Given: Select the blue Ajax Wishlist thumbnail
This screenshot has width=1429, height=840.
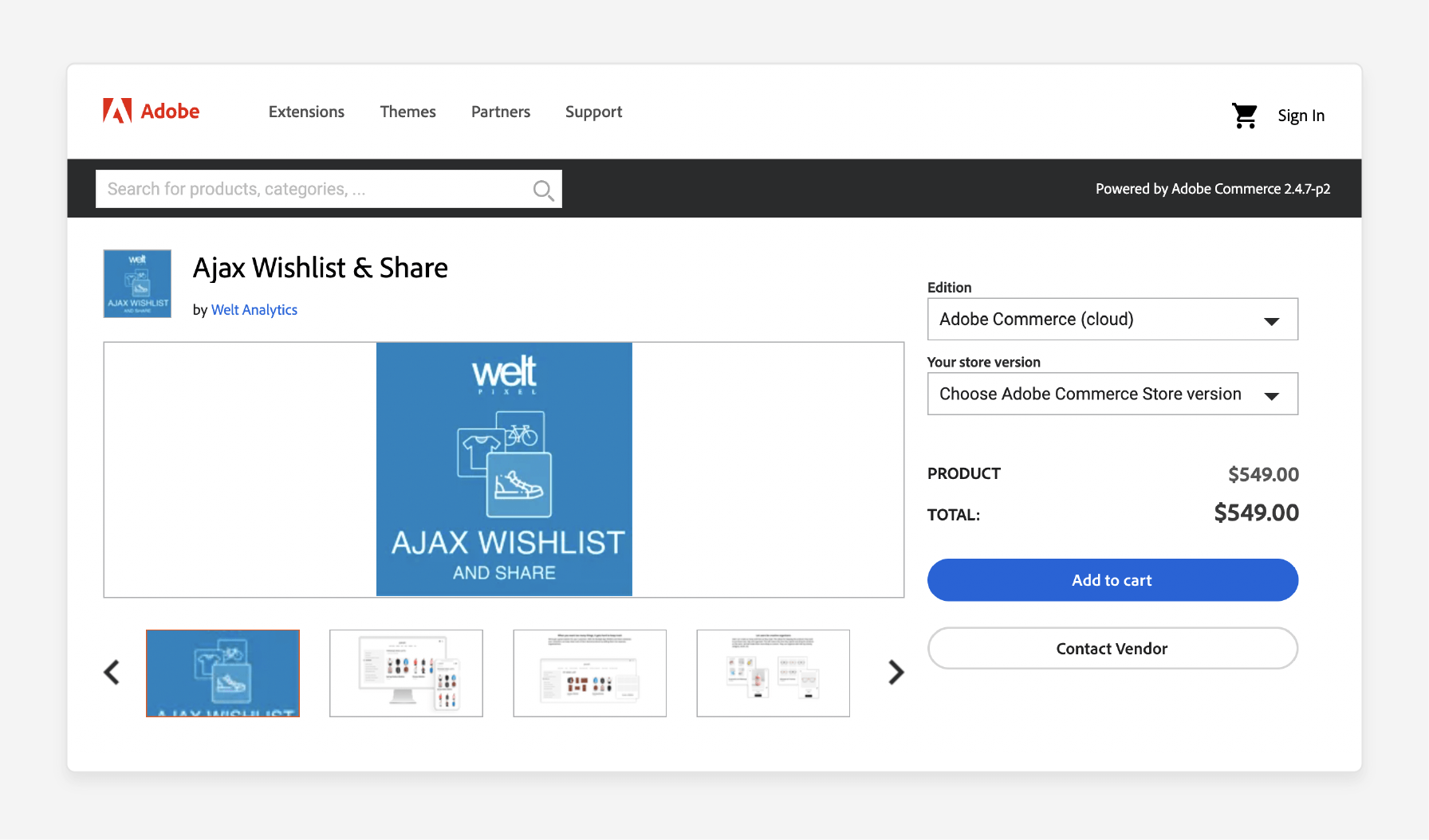Looking at the screenshot, I should coord(222,673).
